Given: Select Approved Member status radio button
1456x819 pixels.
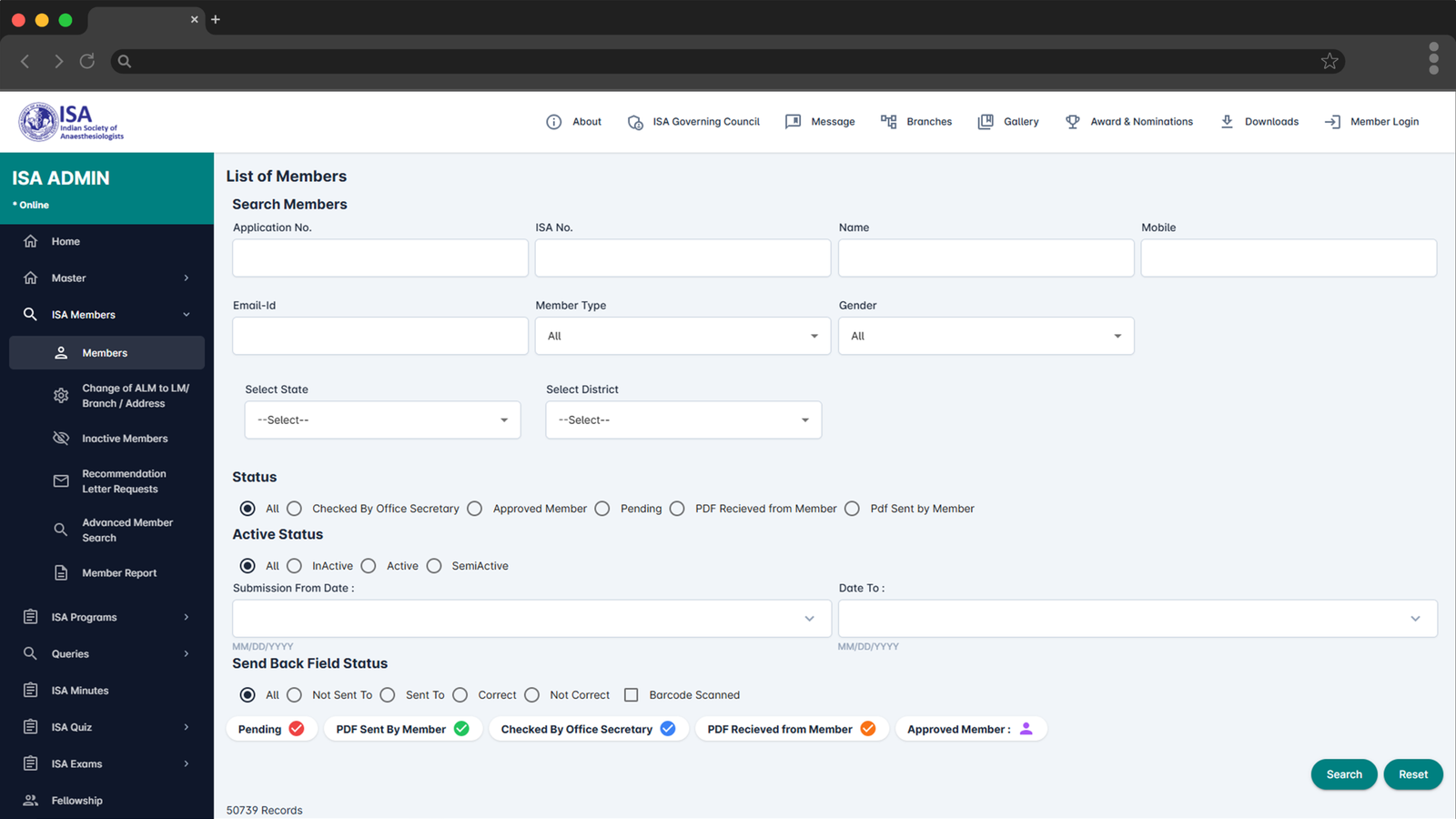Looking at the screenshot, I should (475, 509).
